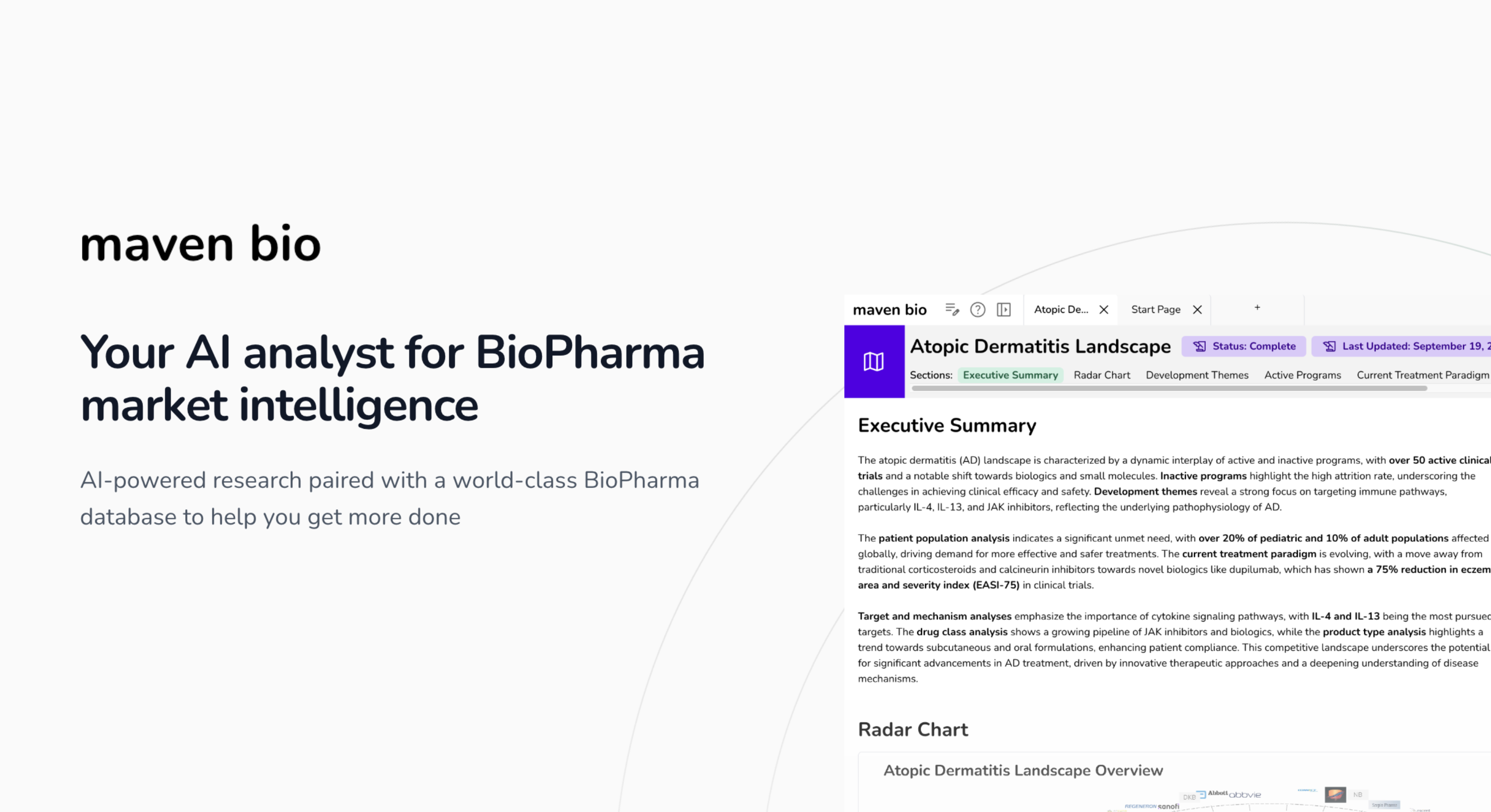Viewport: 1491px width, 812px height.
Task: Toggle the sidebar panel icon
Action: click(x=1004, y=310)
